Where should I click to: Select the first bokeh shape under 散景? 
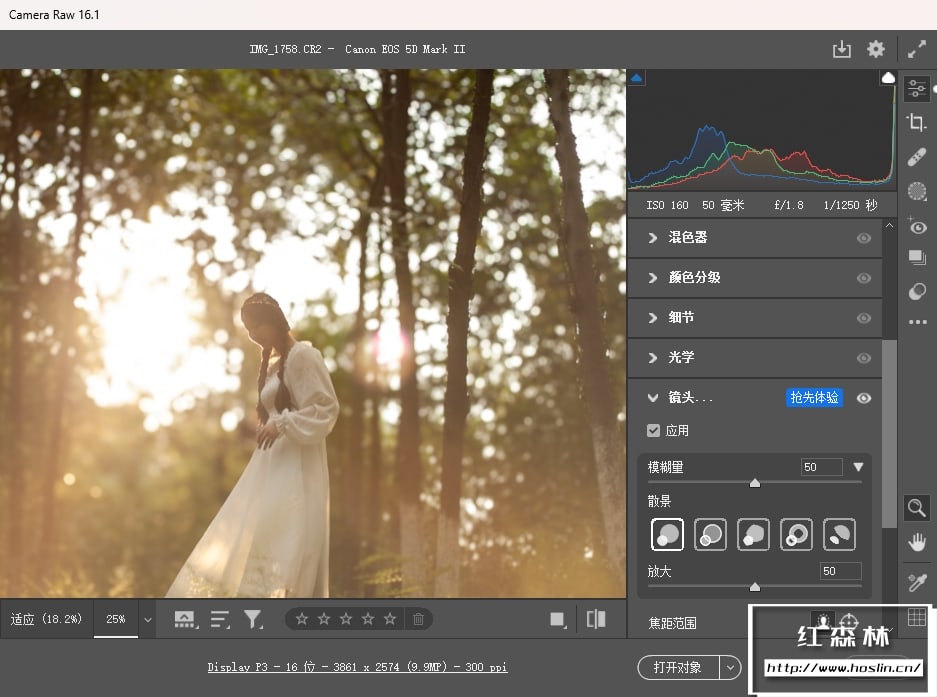coord(667,534)
